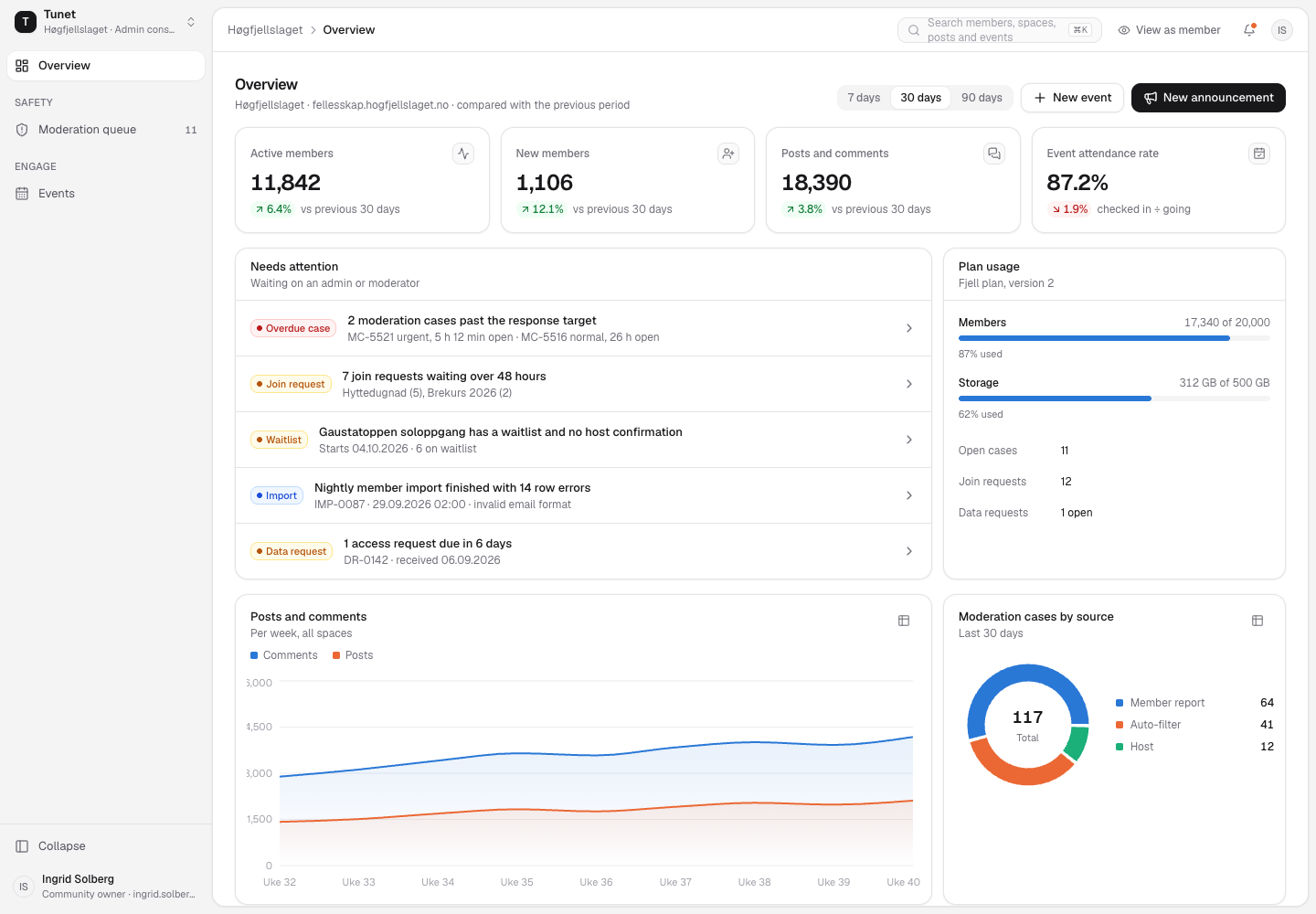Toggle Auto-filter in donut legend
The height and width of the screenshot is (914, 1316).
[1194, 725]
